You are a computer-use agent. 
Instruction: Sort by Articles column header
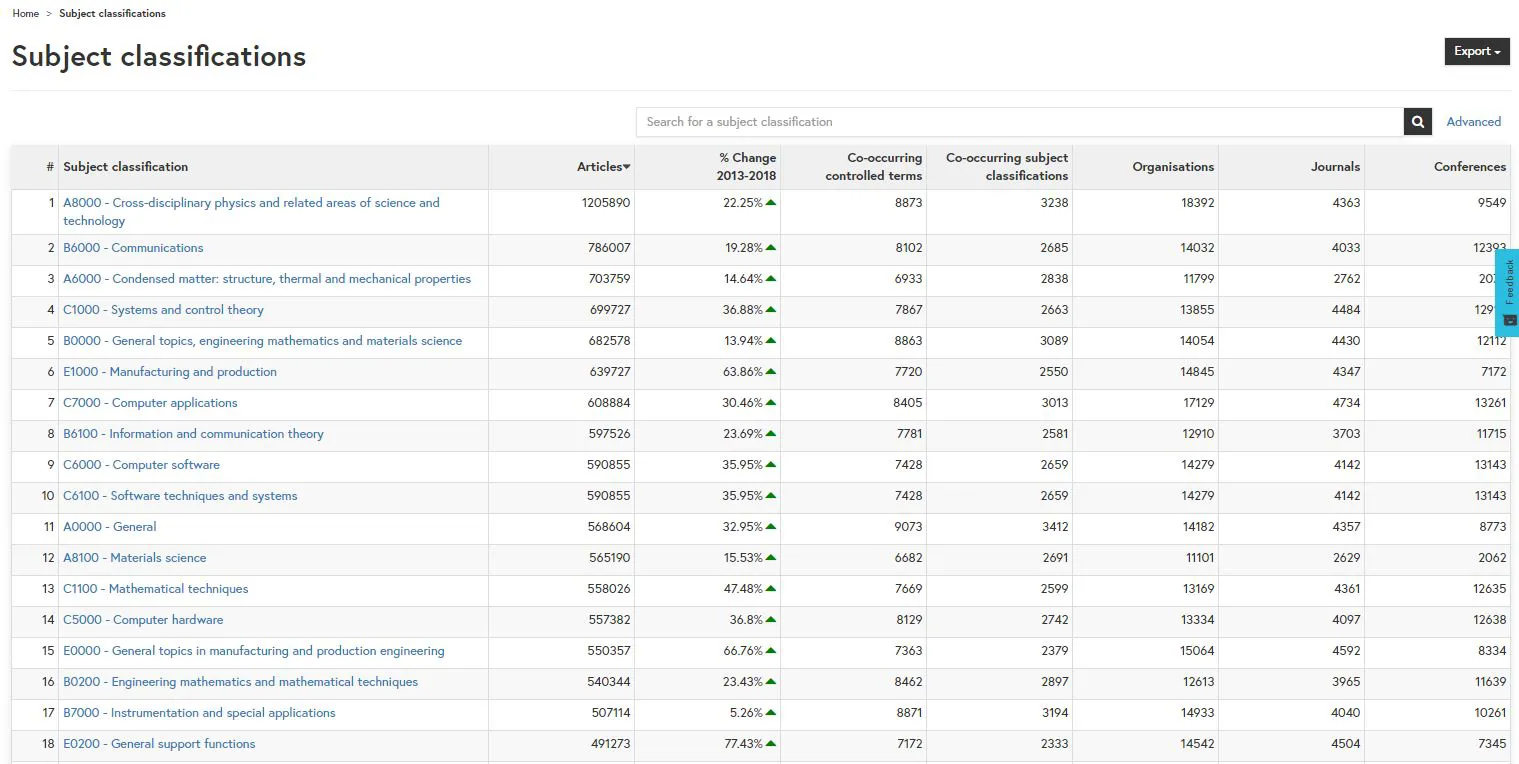click(x=603, y=167)
